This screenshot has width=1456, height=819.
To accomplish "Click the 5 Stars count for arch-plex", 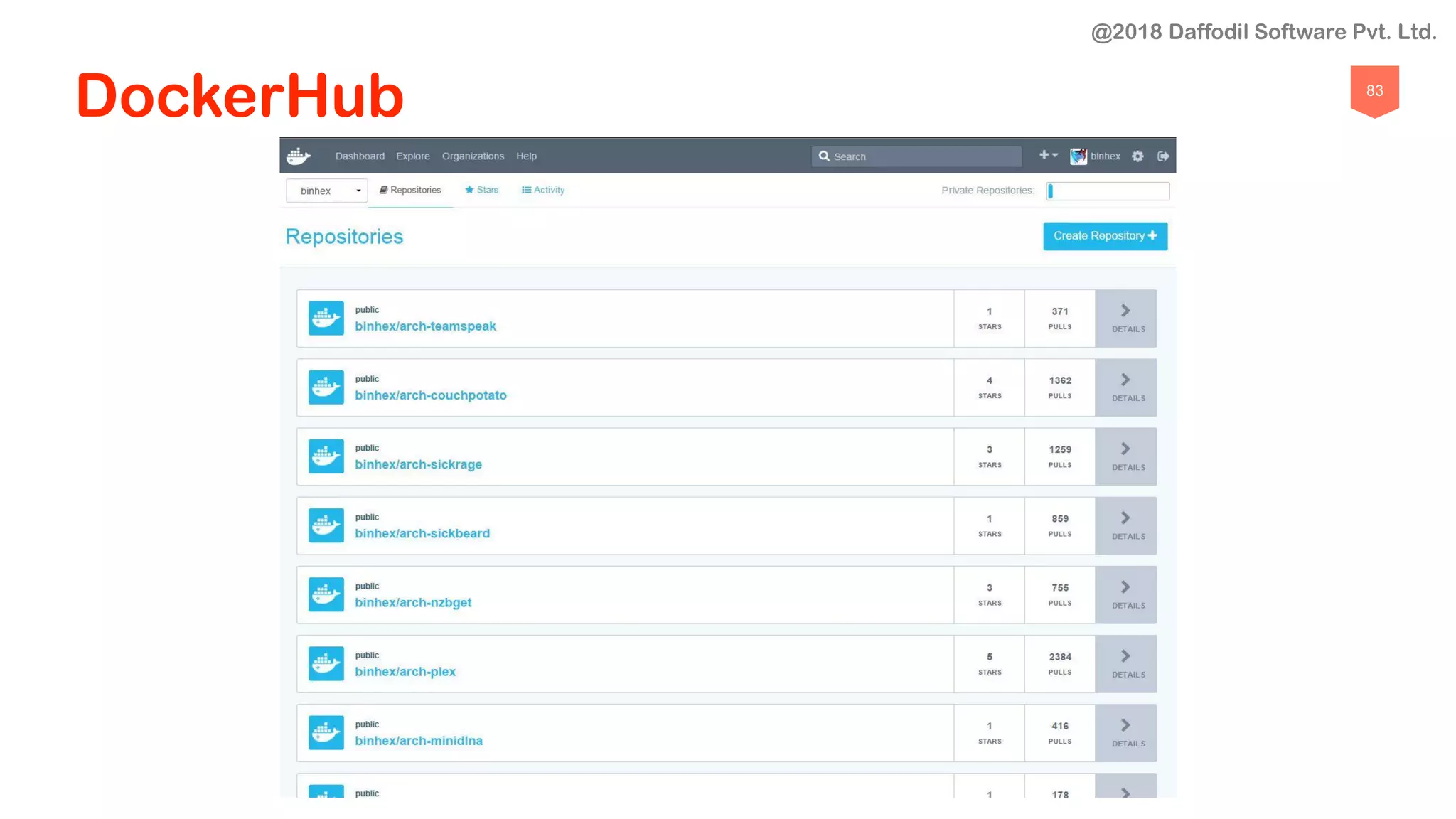I will (x=990, y=664).
